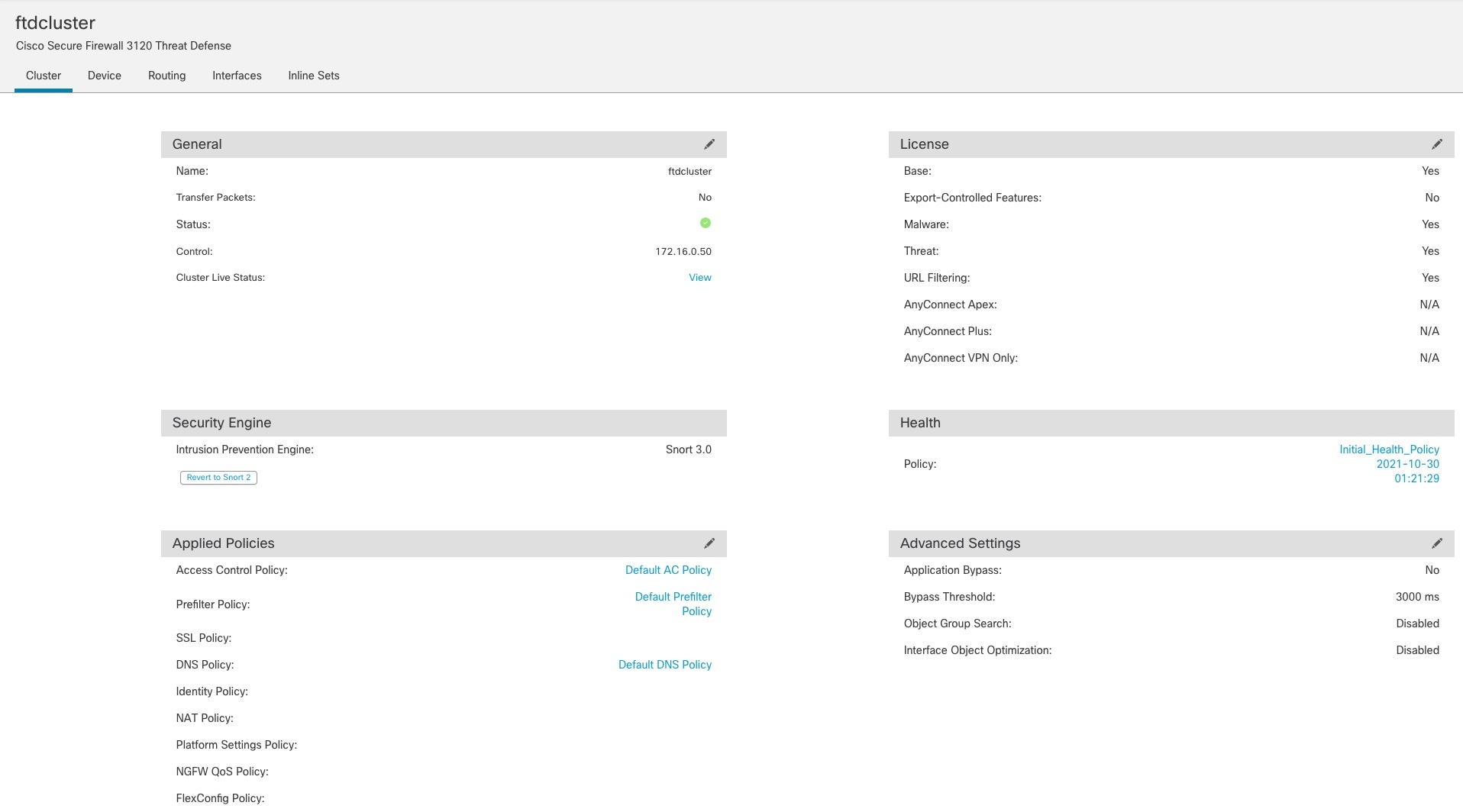1463x812 pixels.
Task: Click the ftdcluster page title
Action: pos(55,23)
